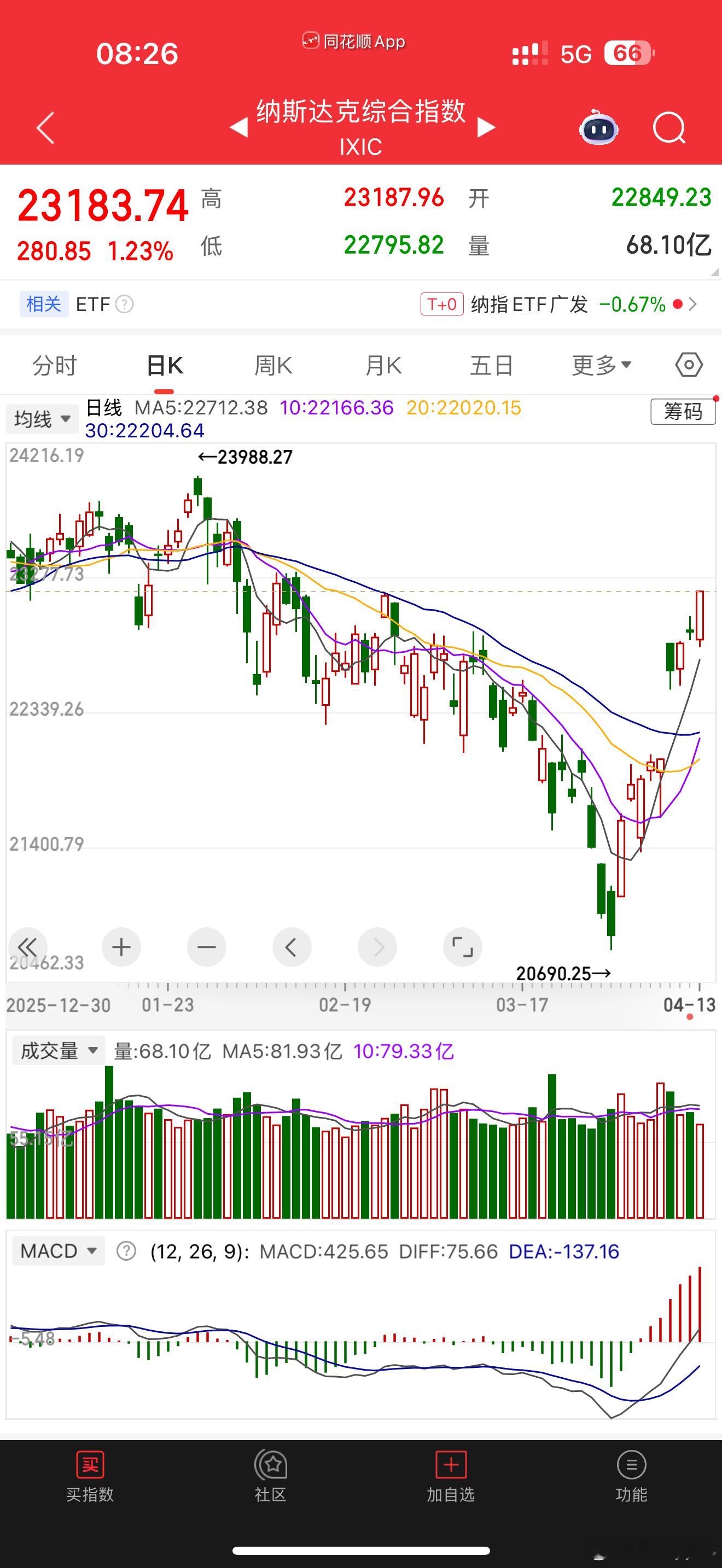Switch to 分时 tab

[x=55, y=365]
